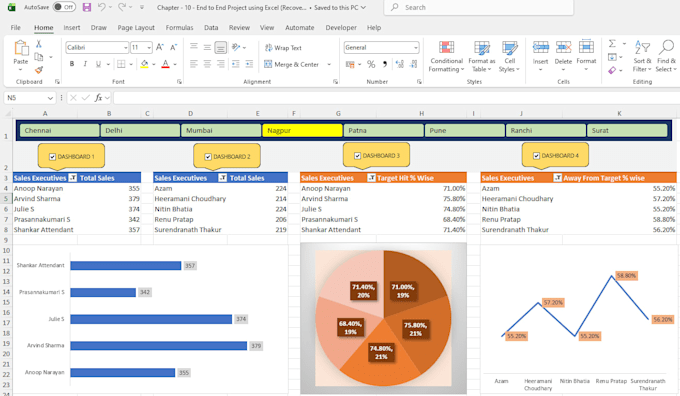Toggle the DASHBOARD 3 checkbox

pos(357,156)
